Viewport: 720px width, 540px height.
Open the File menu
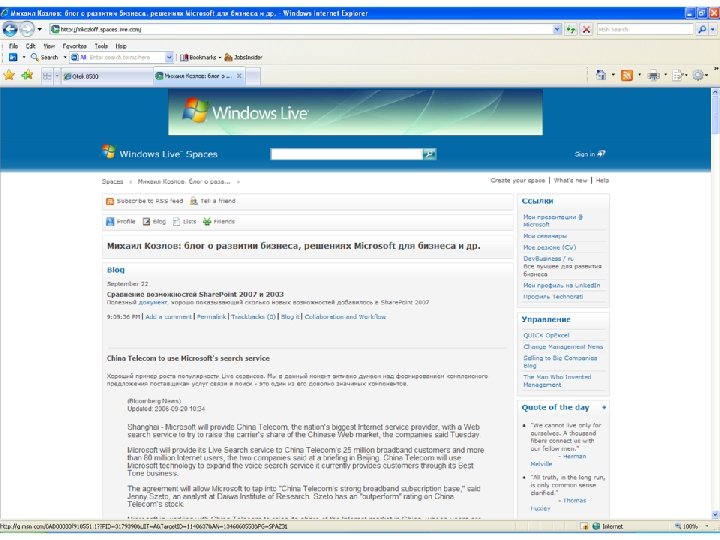point(13,46)
